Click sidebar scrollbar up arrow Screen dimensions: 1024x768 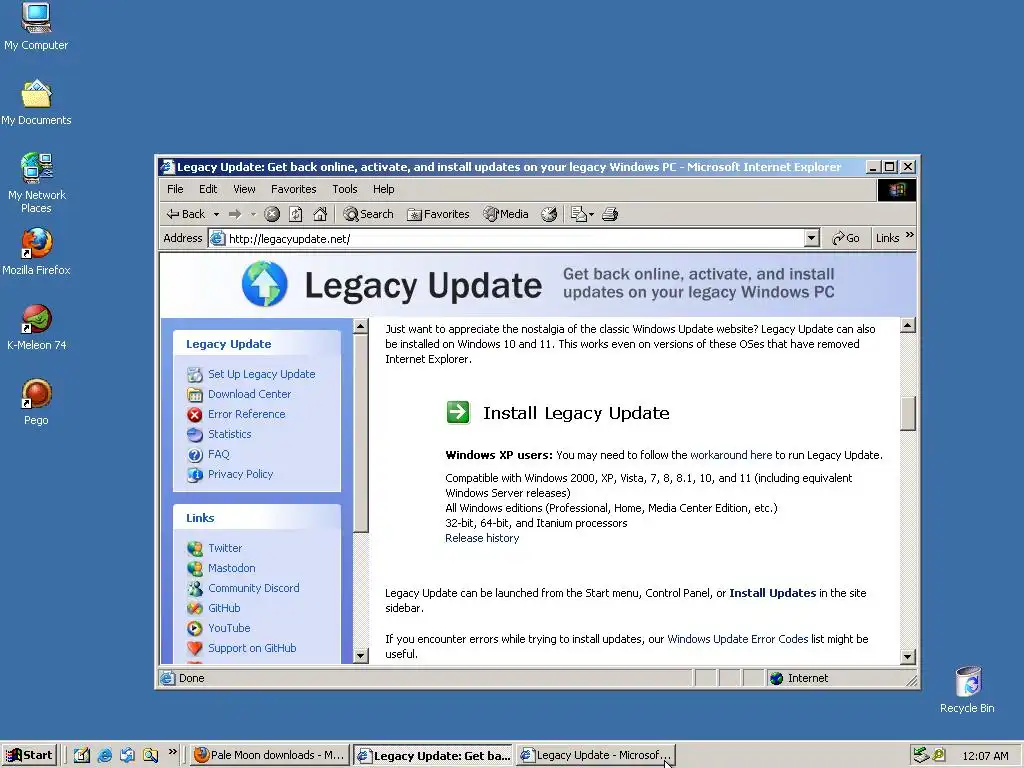(360, 326)
